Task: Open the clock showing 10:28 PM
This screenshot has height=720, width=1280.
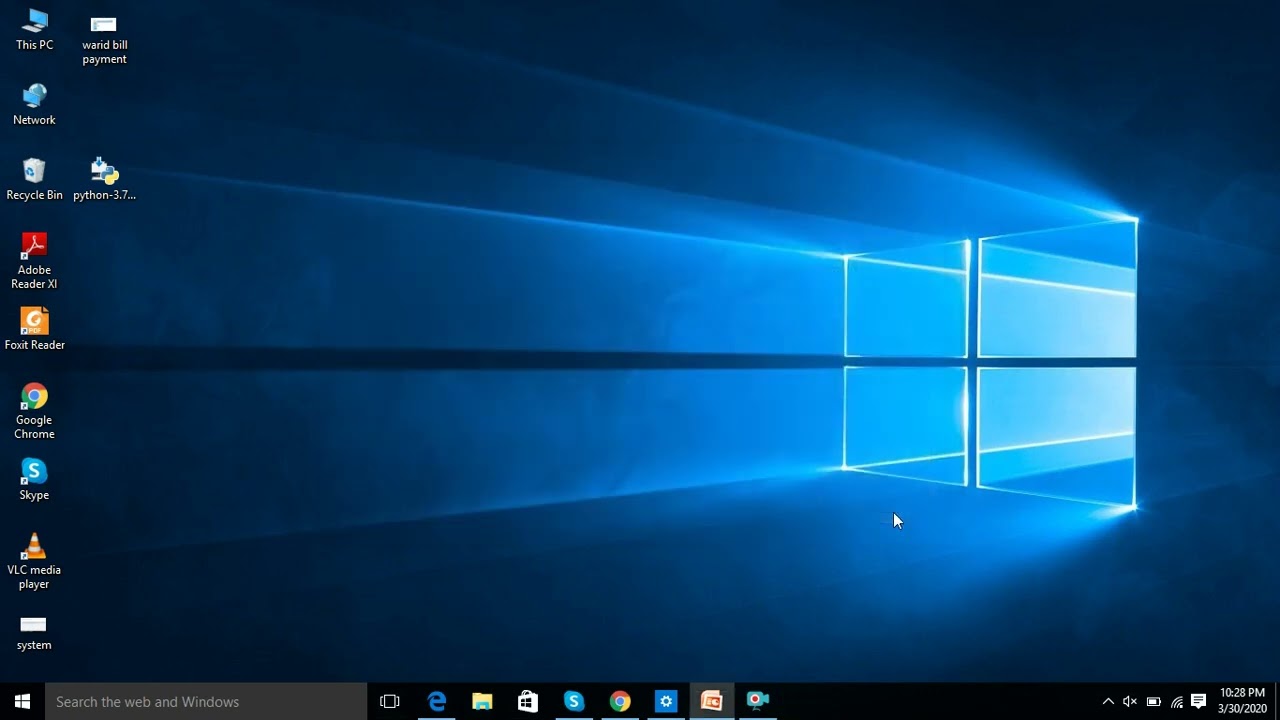Action: (1242, 701)
